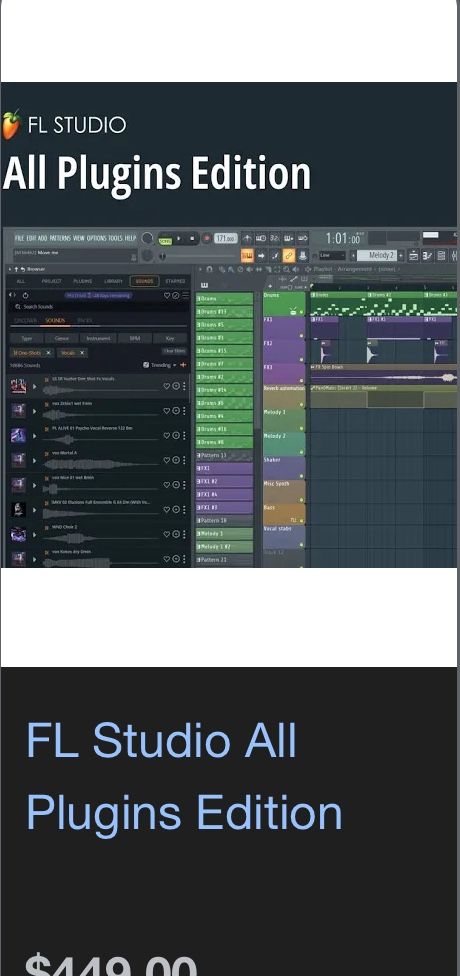Open the Trending sort dropdown
The image size is (460, 976).
[x=163, y=365]
